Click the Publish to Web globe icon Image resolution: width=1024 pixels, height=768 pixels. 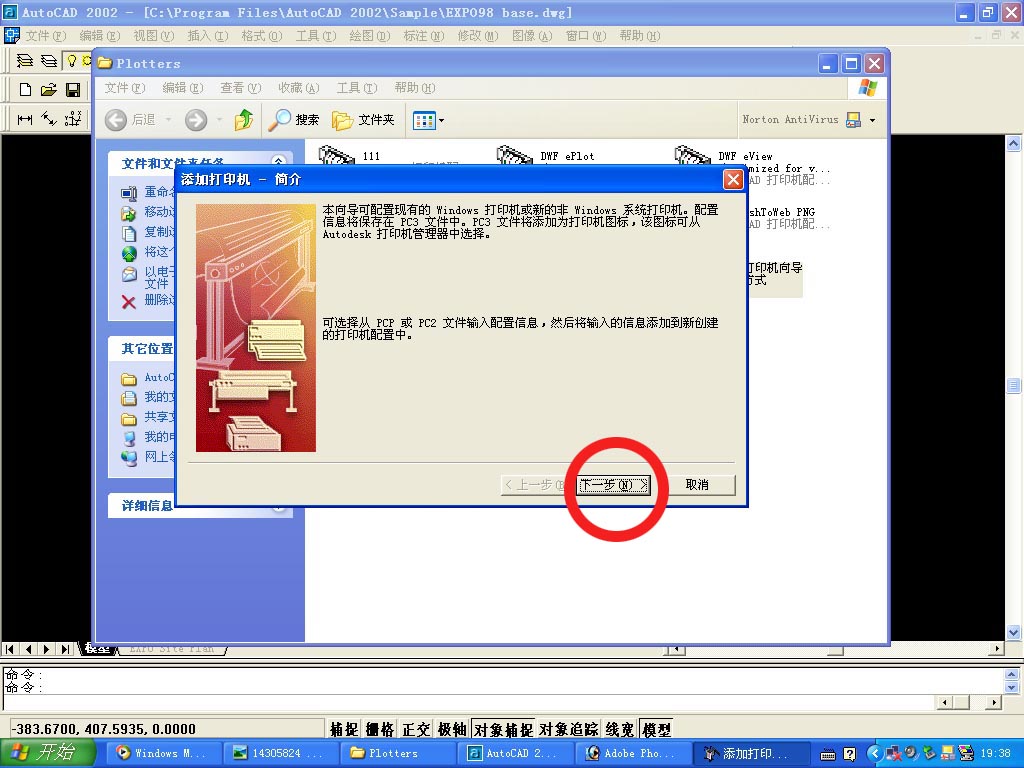(129, 253)
